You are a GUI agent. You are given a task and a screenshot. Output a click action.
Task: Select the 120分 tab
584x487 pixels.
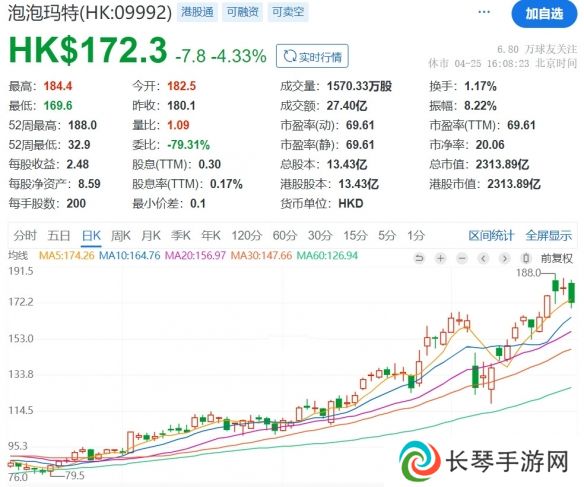click(247, 235)
